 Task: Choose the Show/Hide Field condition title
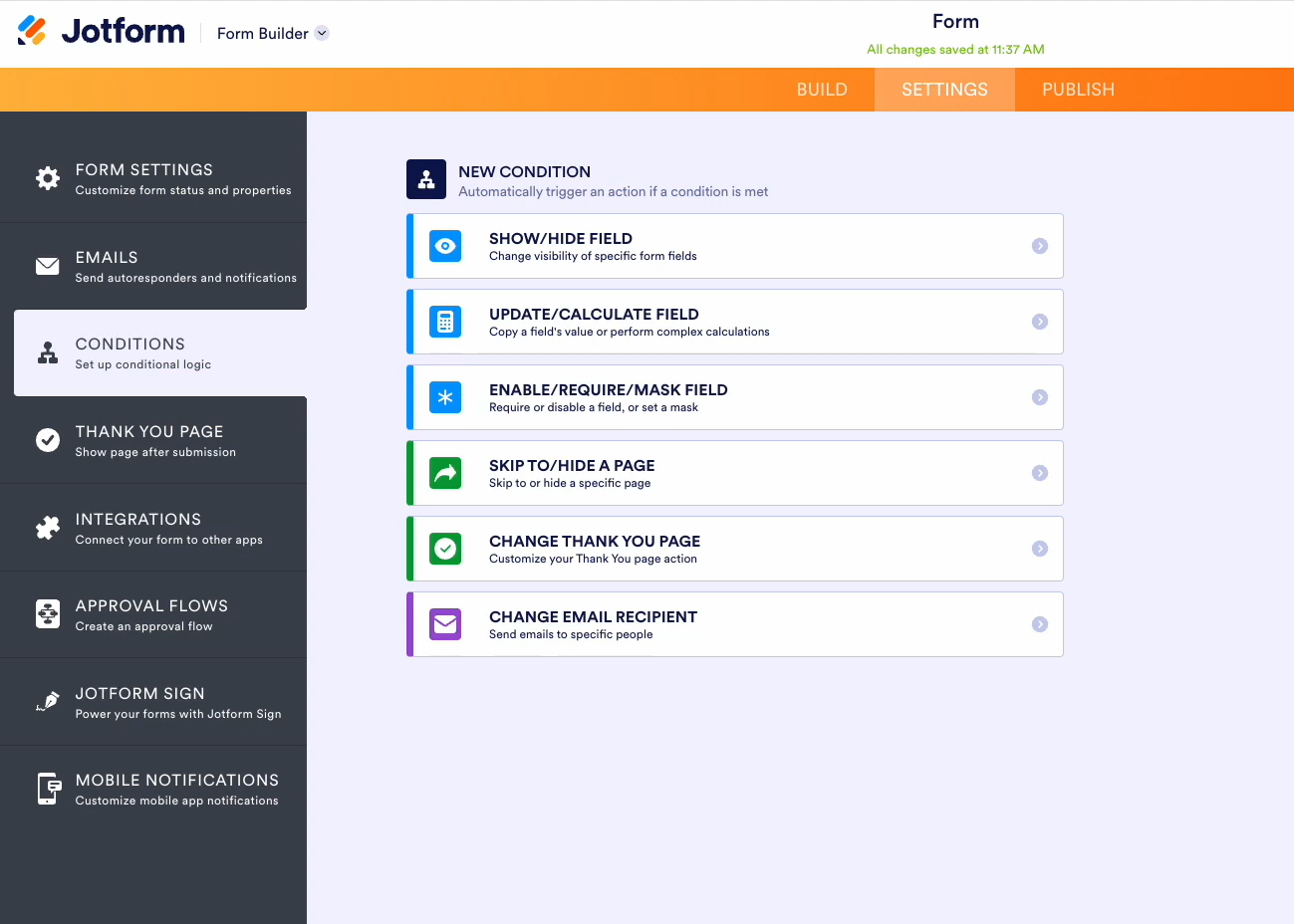click(x=561, y=238)
